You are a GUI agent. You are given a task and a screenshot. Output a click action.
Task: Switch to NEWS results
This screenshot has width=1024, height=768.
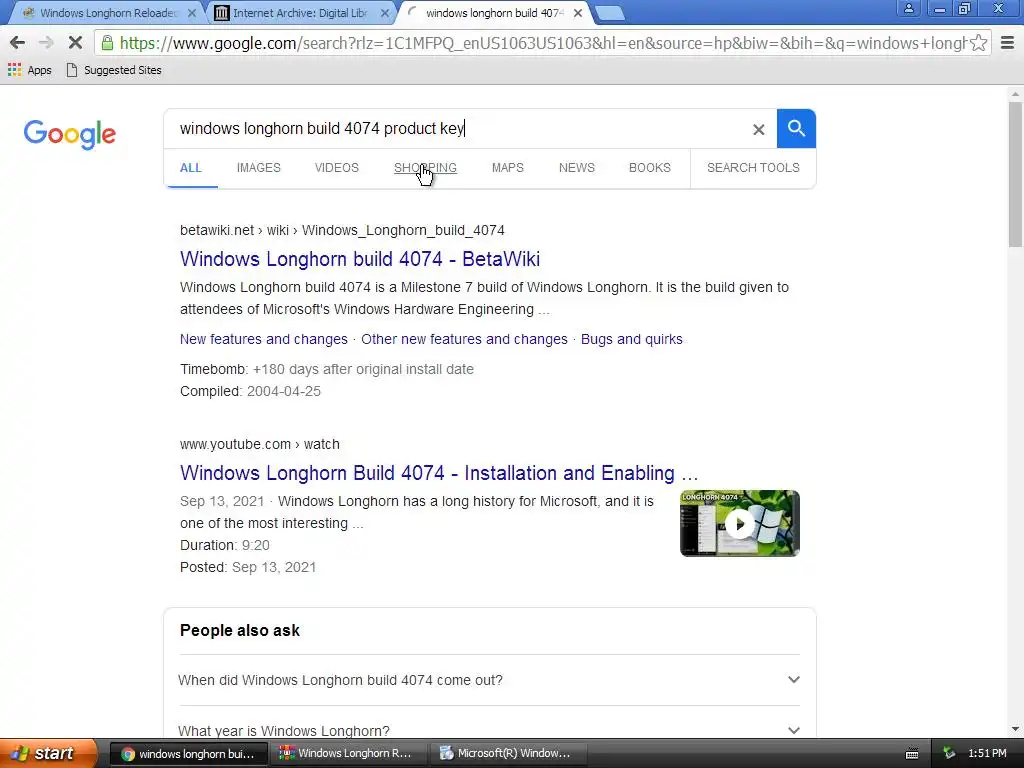pyautogui.click(x=577, y=168)
